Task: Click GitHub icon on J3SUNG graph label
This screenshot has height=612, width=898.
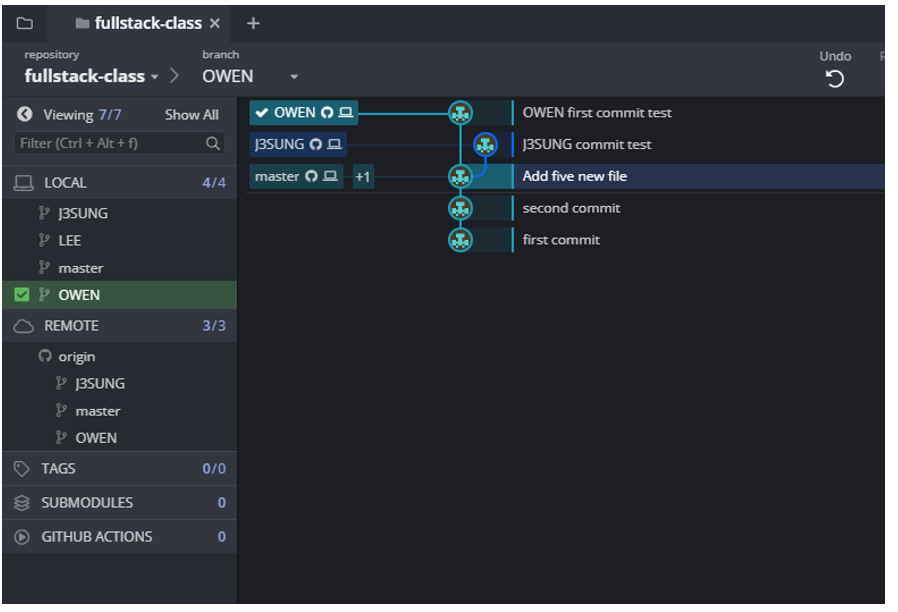Action: pos(316,144)
